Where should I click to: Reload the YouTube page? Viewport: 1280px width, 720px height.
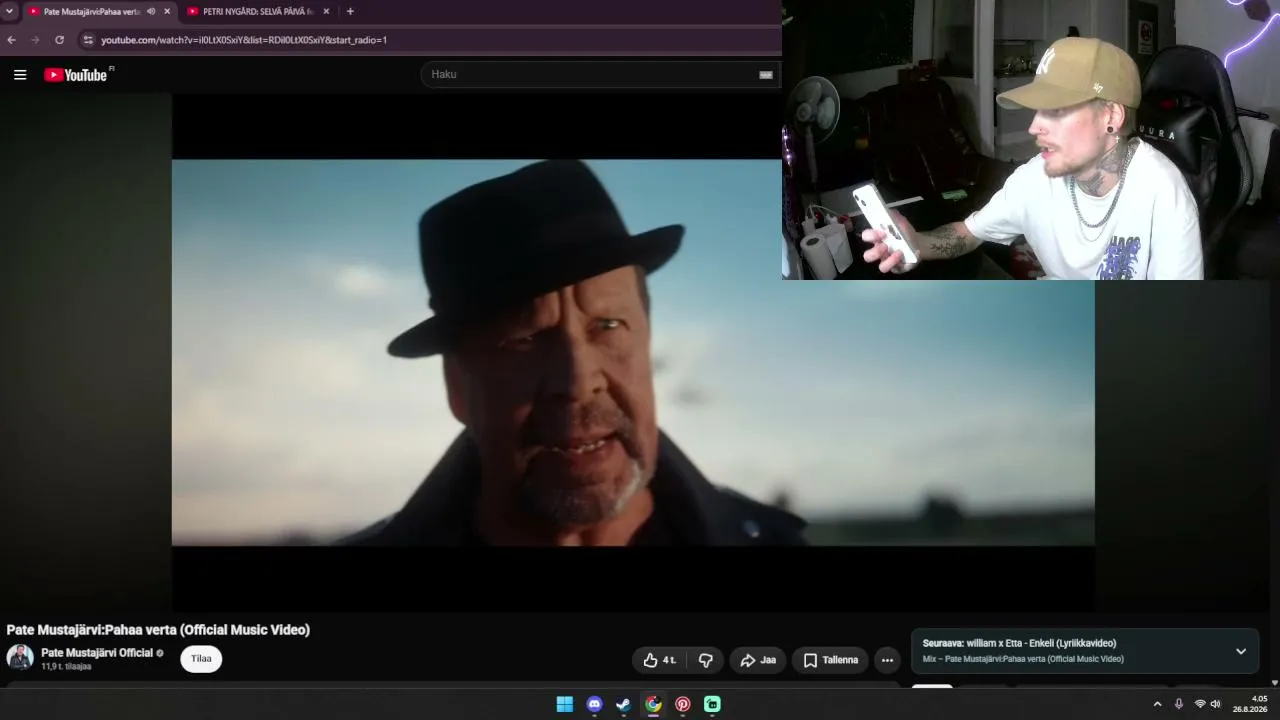(x=60, y=40)
